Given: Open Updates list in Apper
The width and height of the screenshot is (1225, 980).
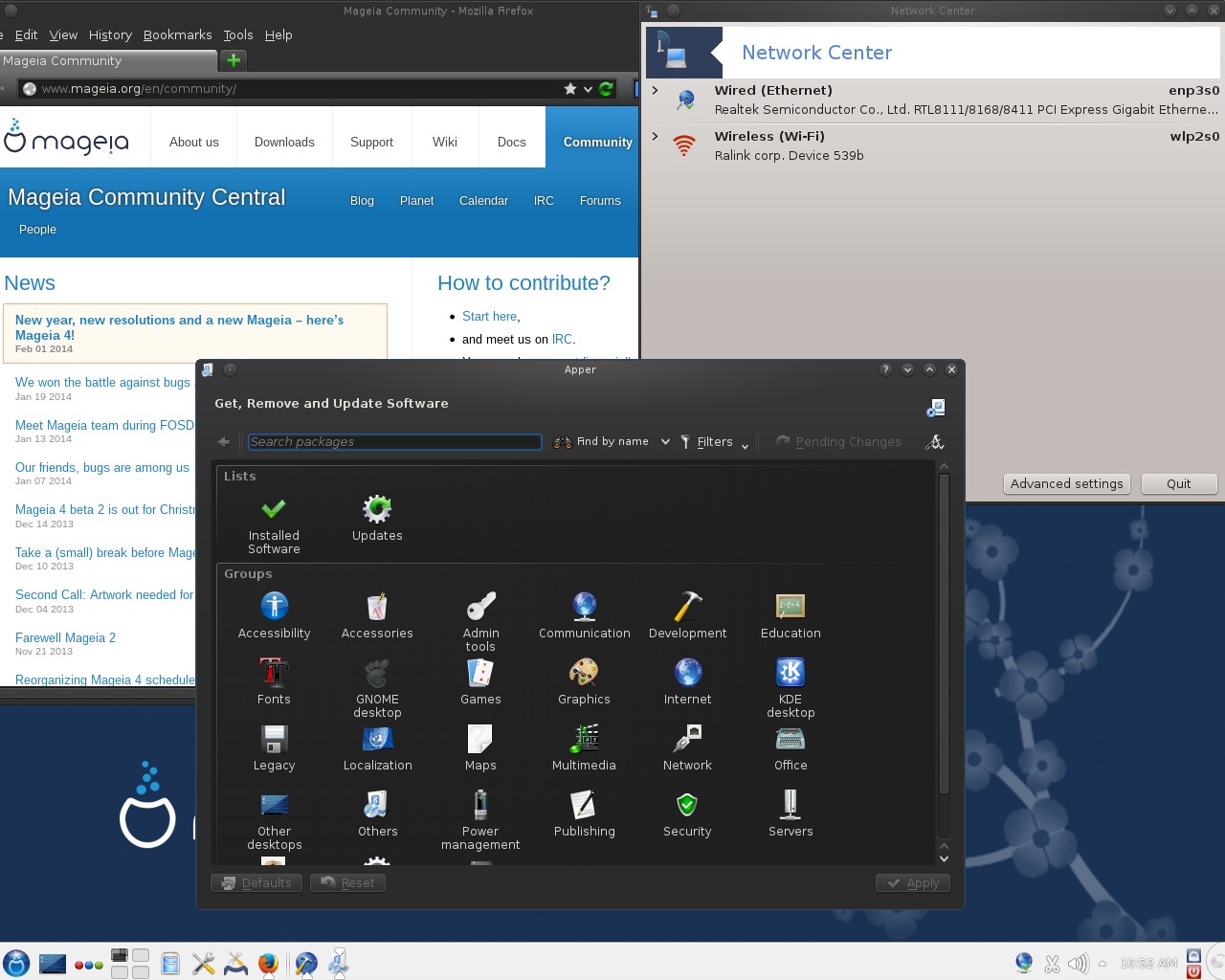Looking at the screenshot, I should (377, 519).
